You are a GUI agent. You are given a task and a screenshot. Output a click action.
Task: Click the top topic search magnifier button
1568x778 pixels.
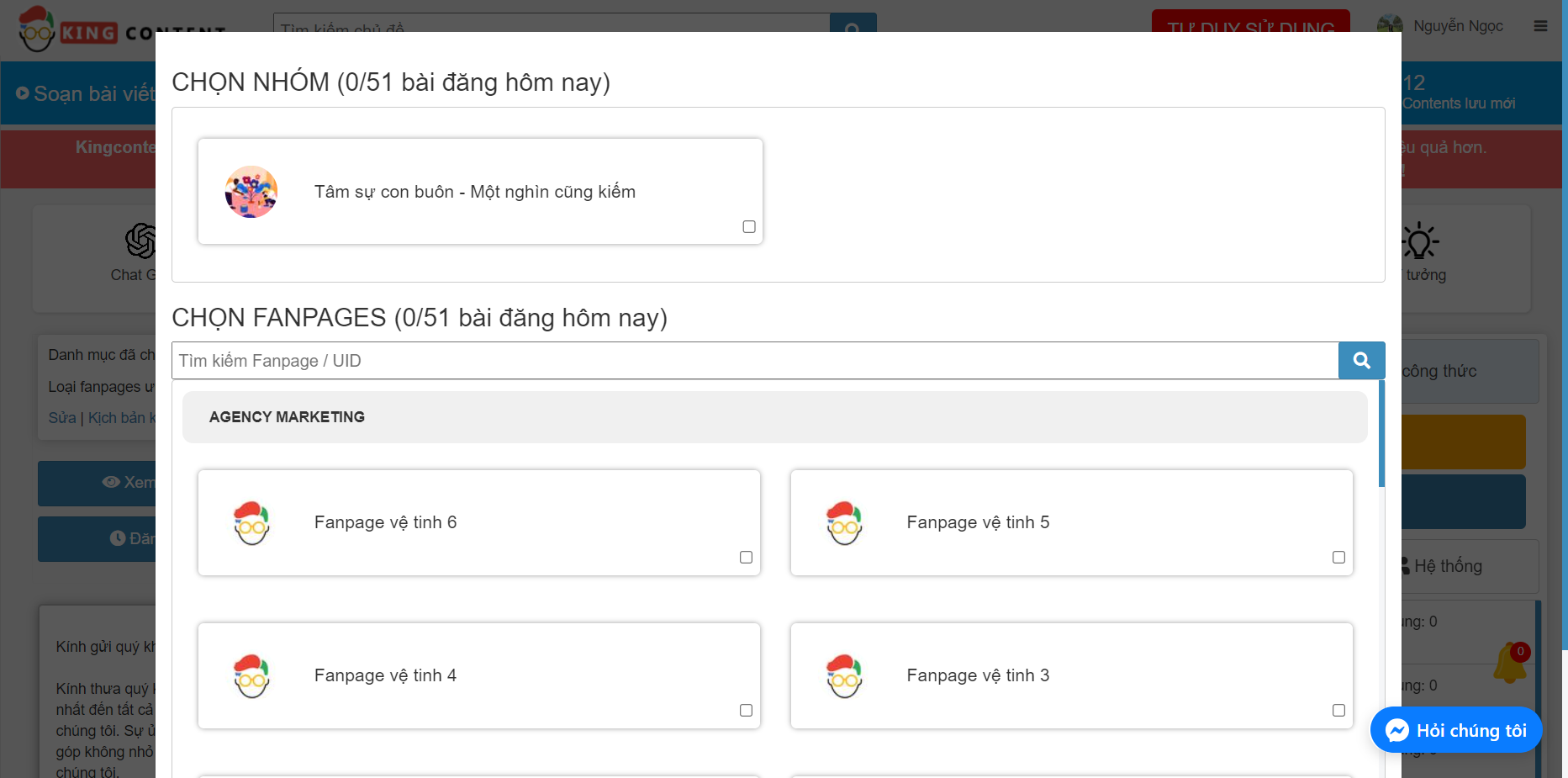(853, 24)
